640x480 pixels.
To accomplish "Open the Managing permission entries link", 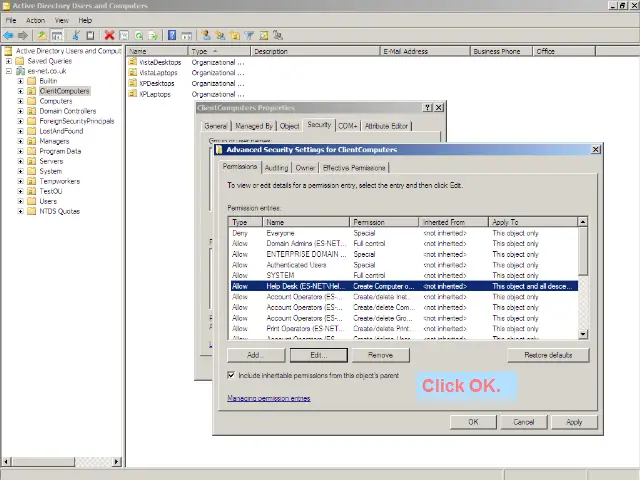I will (x=268, y=398).
